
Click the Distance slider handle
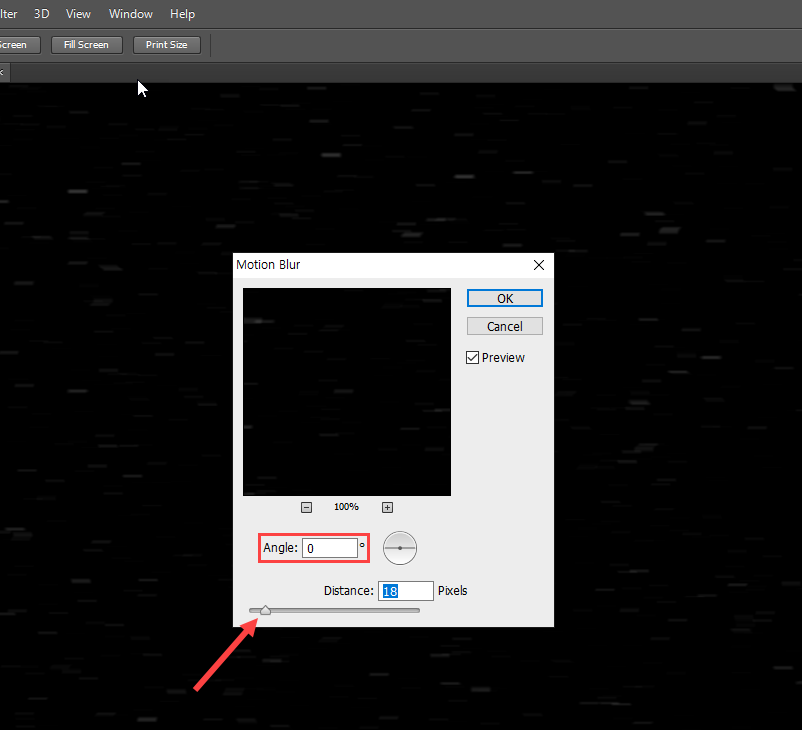coord(265,610)
